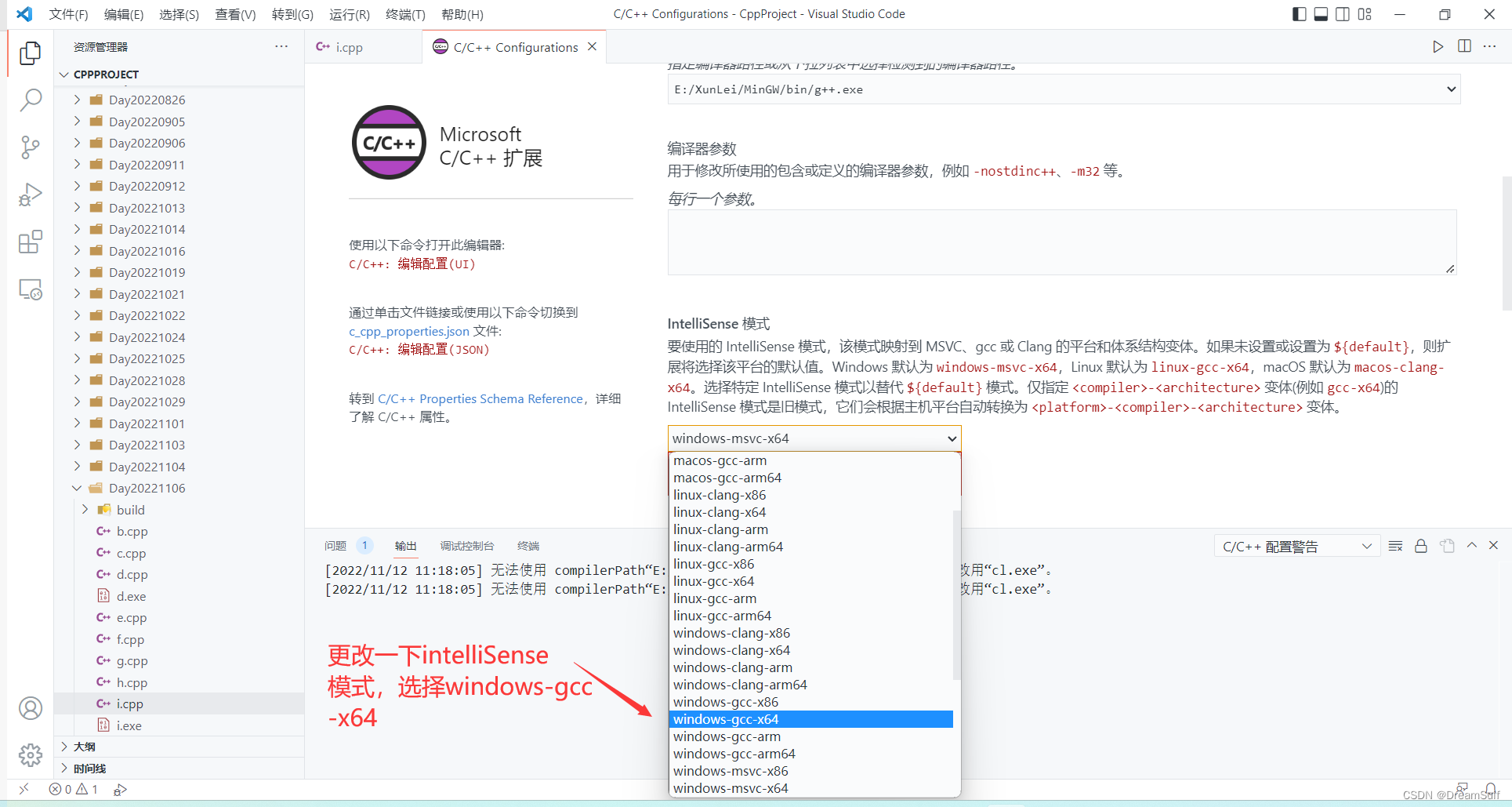Open editor More Actions ellipsis
The height and width of the screenshot is (807, 1512).
[x=1489, y=46]
